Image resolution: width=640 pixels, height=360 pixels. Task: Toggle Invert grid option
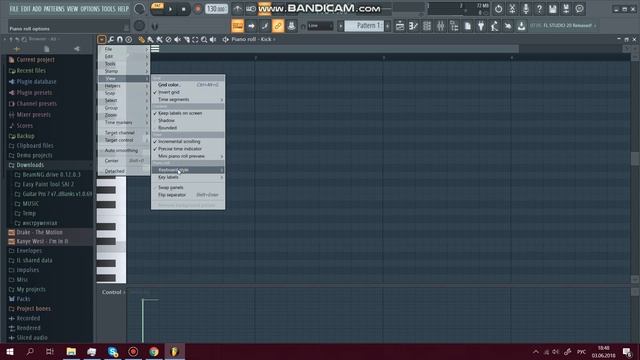188,92
